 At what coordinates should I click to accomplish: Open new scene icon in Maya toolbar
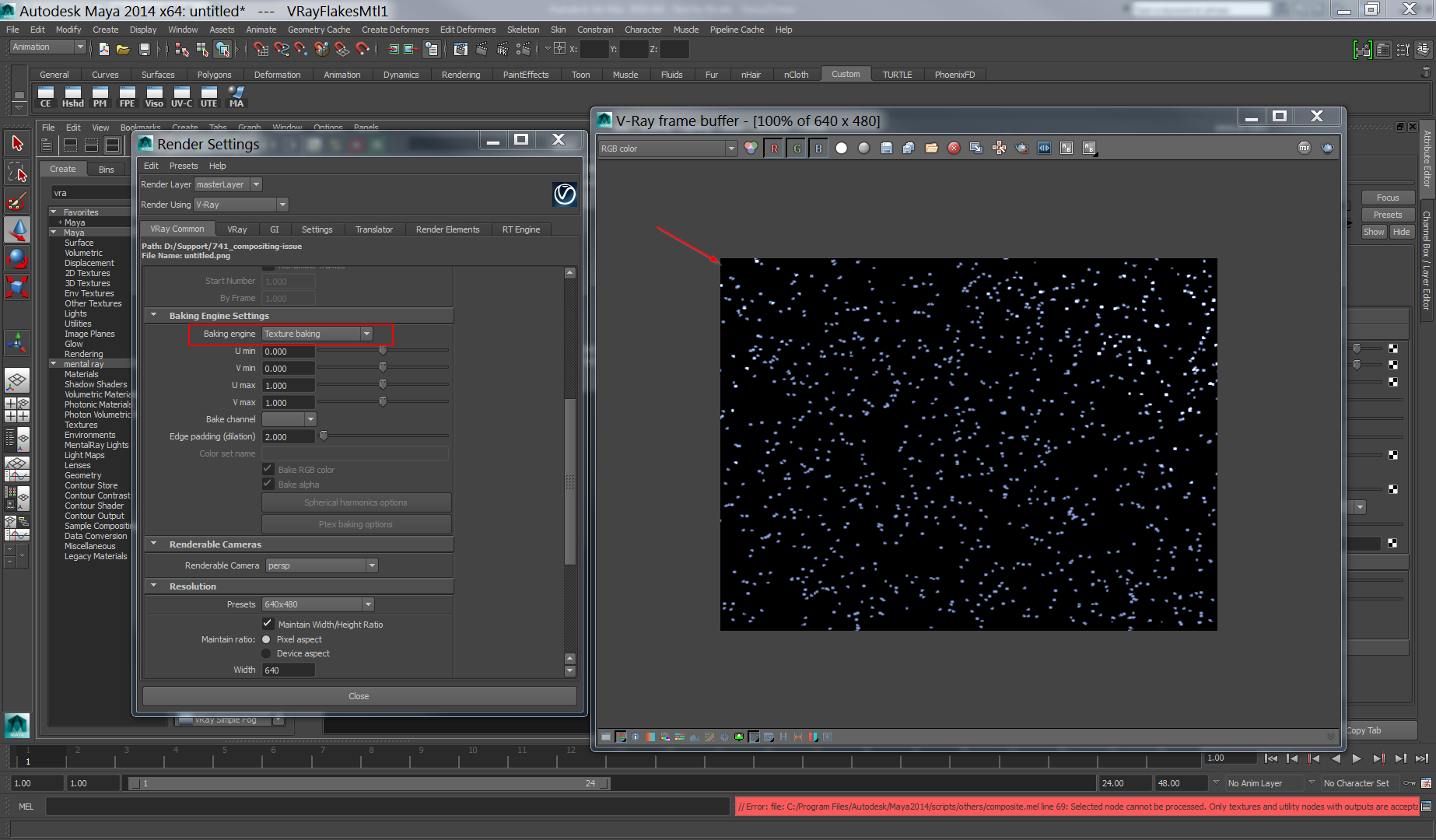(x=104, y=49)
